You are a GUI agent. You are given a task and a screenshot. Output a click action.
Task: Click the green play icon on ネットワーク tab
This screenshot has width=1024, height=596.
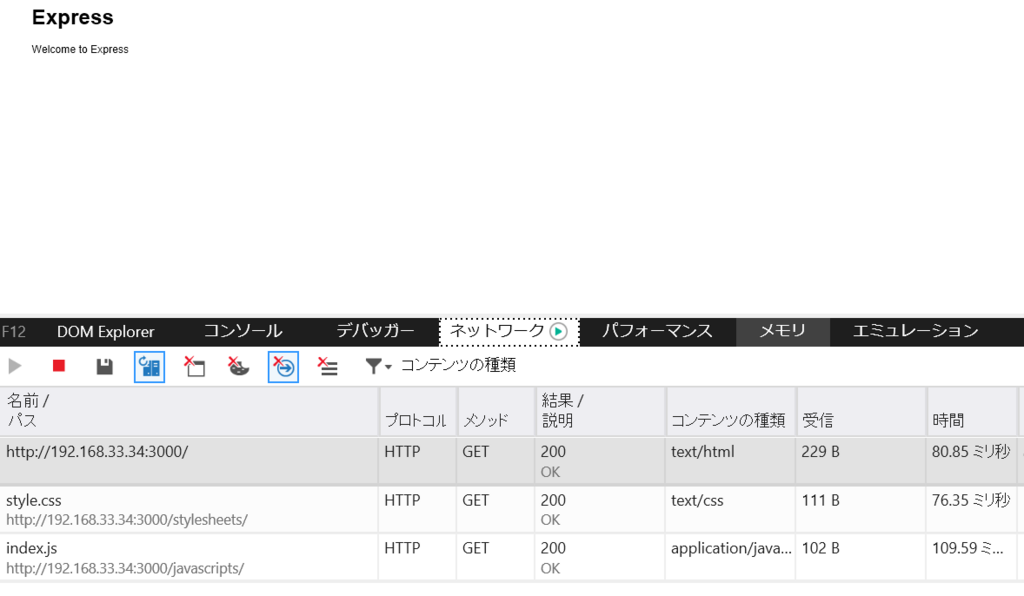point(558,332)
